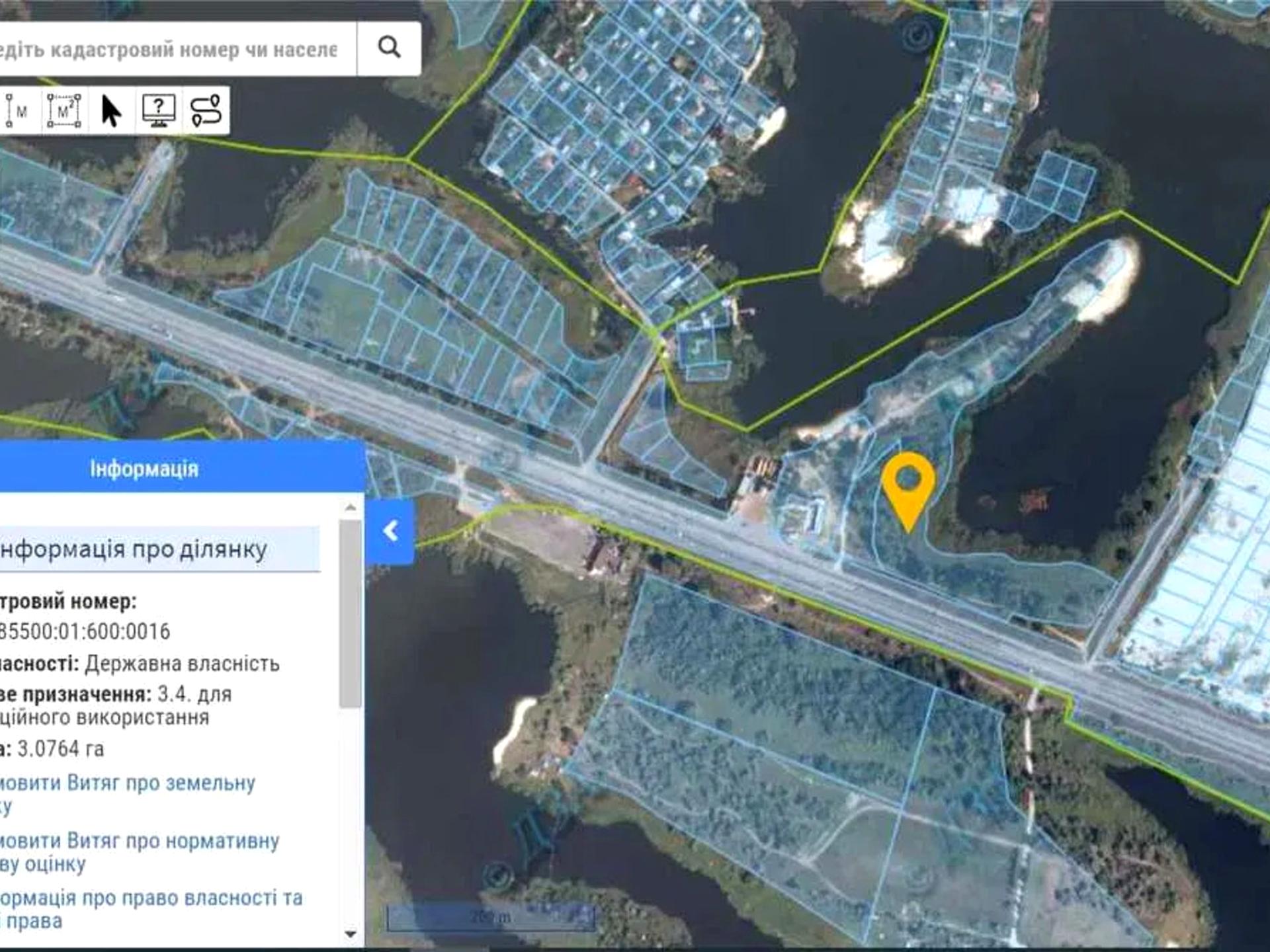1270x952 pixels.
Task: Click the map scale bar
Action: (x=491, y=918)
